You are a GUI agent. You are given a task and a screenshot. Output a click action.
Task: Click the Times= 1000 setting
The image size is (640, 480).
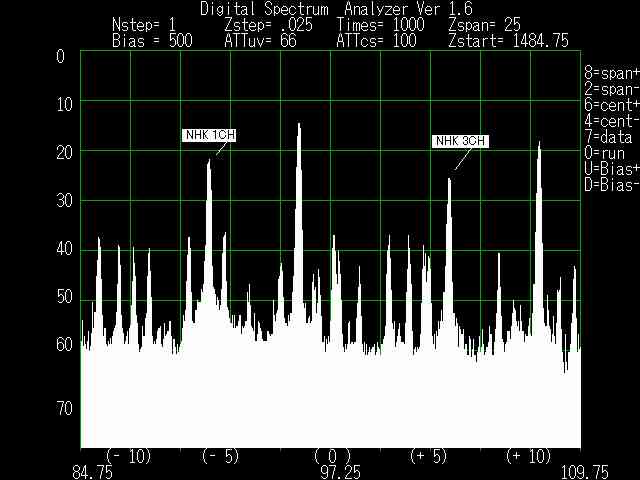[x=380, y=25]
